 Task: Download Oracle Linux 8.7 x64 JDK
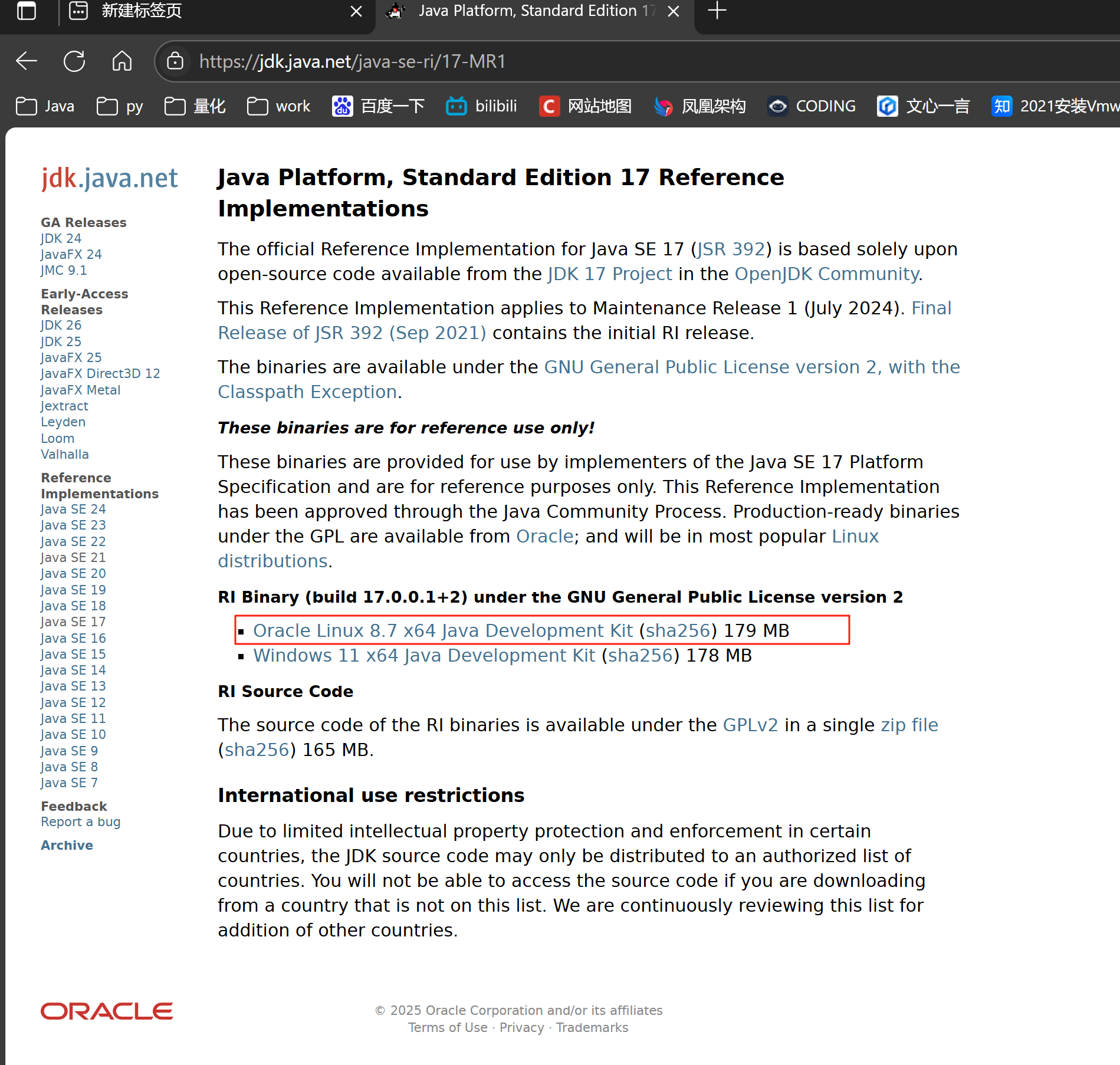(x=443, y=630)
